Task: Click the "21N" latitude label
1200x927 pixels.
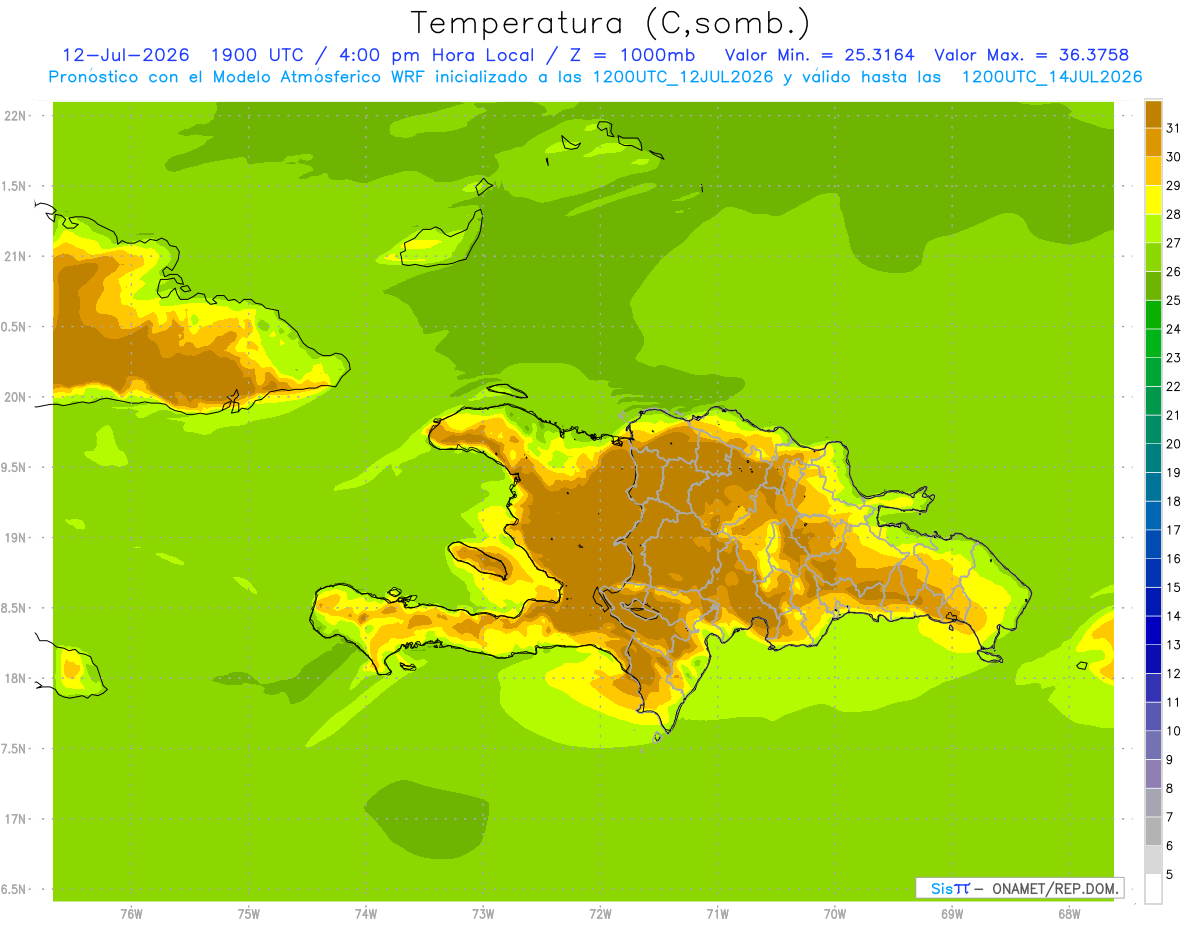Action: pyautogui.click(x=15, y=256)
